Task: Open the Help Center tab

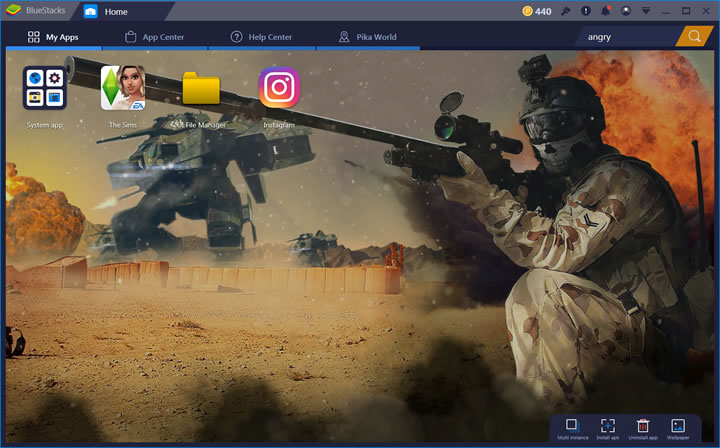Action: coord(261,37)
